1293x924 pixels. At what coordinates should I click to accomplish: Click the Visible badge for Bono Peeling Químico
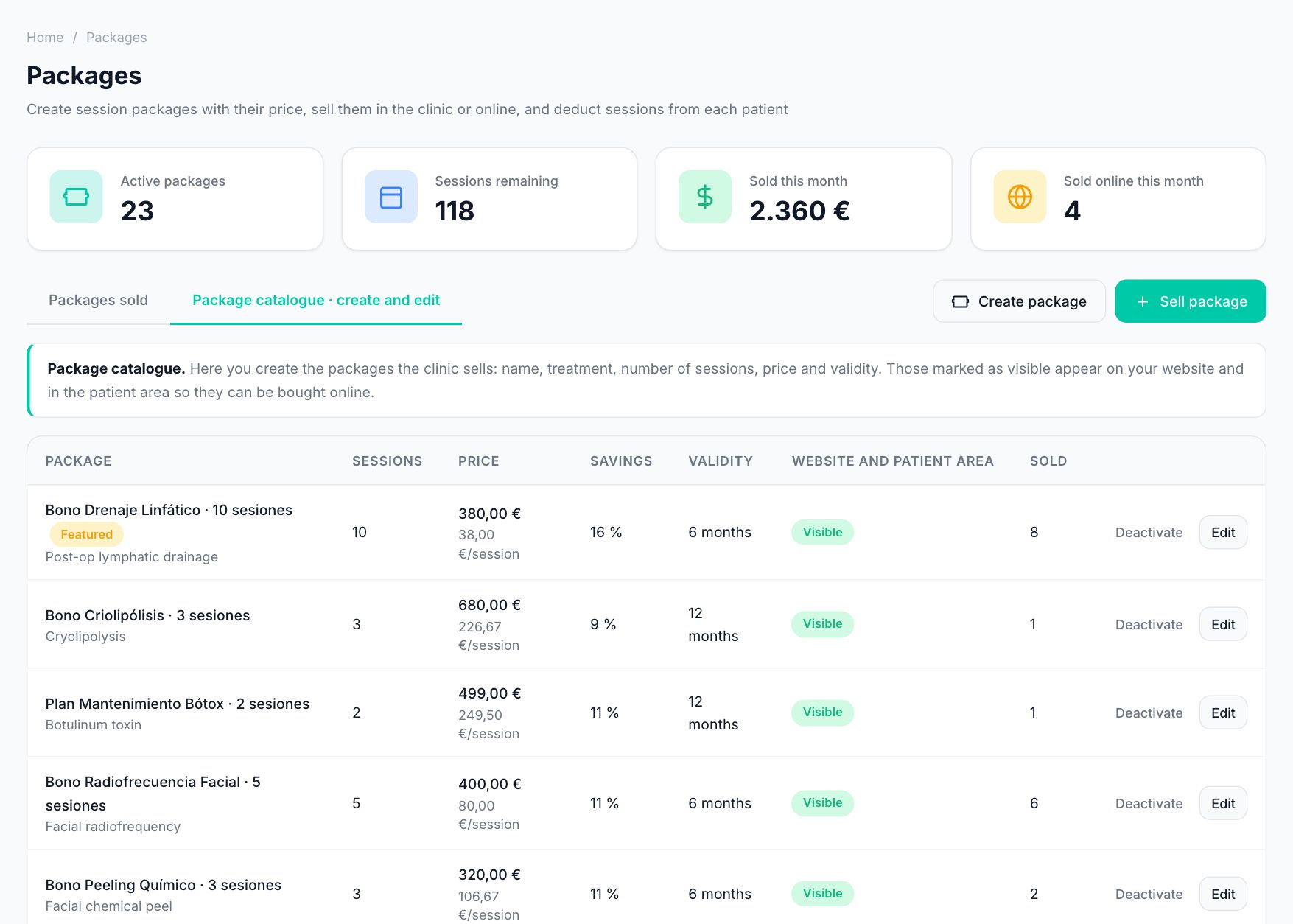pos(822,894)
